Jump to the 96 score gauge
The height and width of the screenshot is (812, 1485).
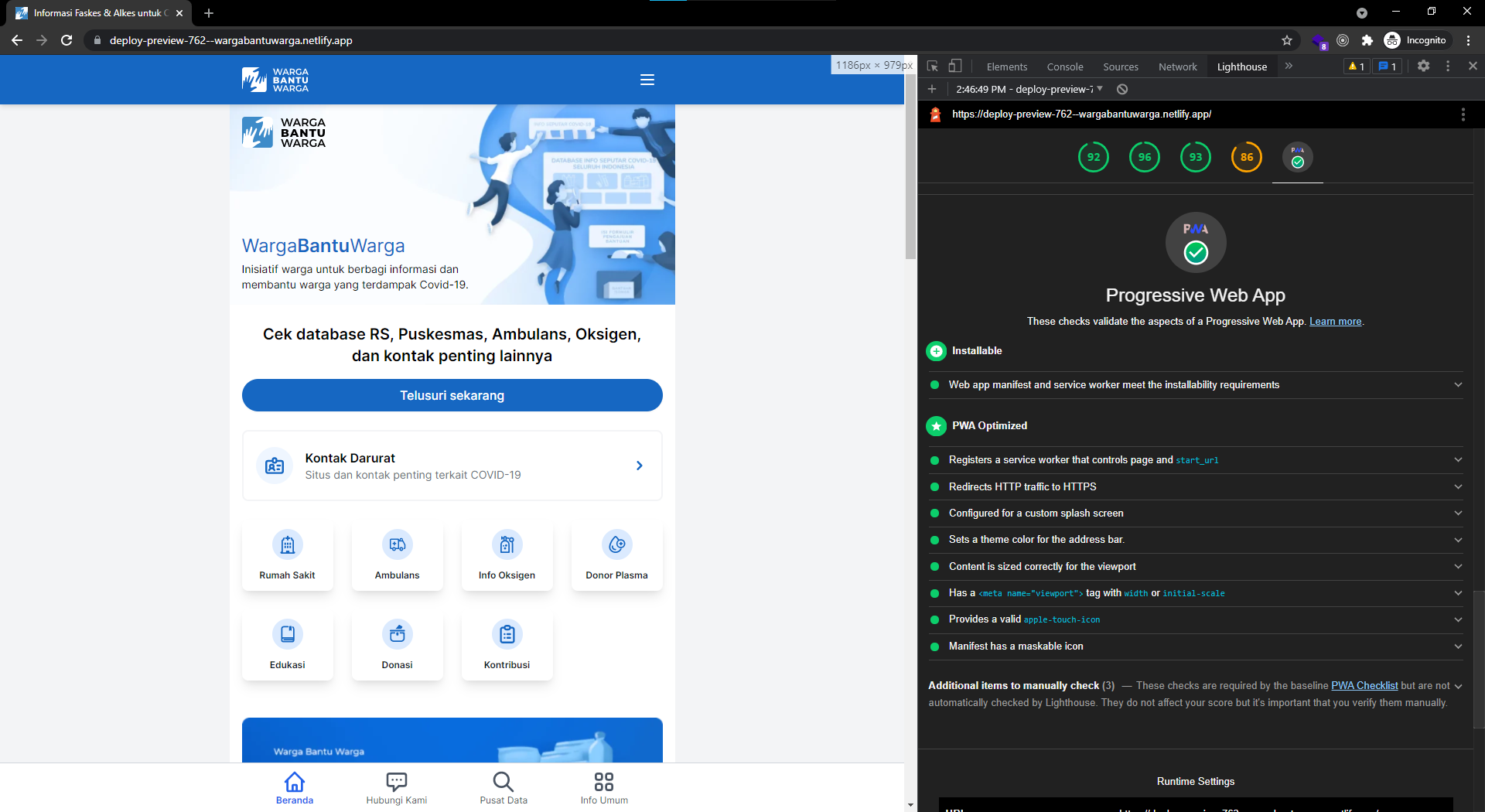tap(1145, 157)
